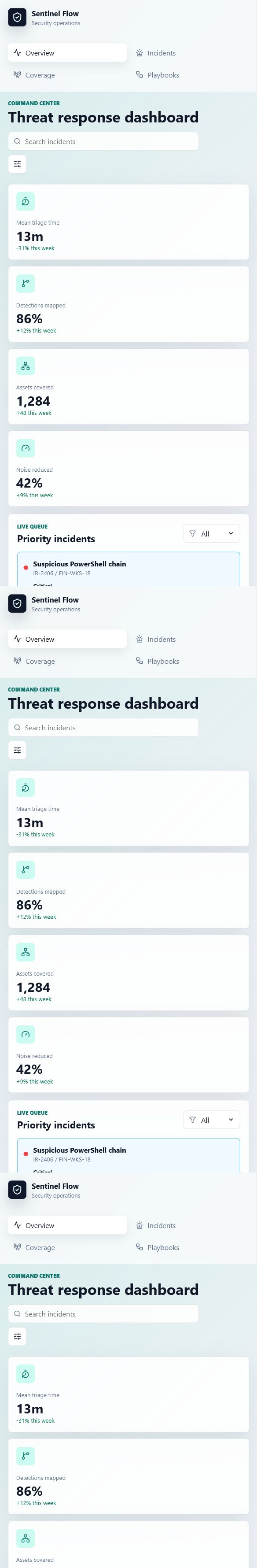Select Overview tab in the bottommost page copy

coord(67,1225)
